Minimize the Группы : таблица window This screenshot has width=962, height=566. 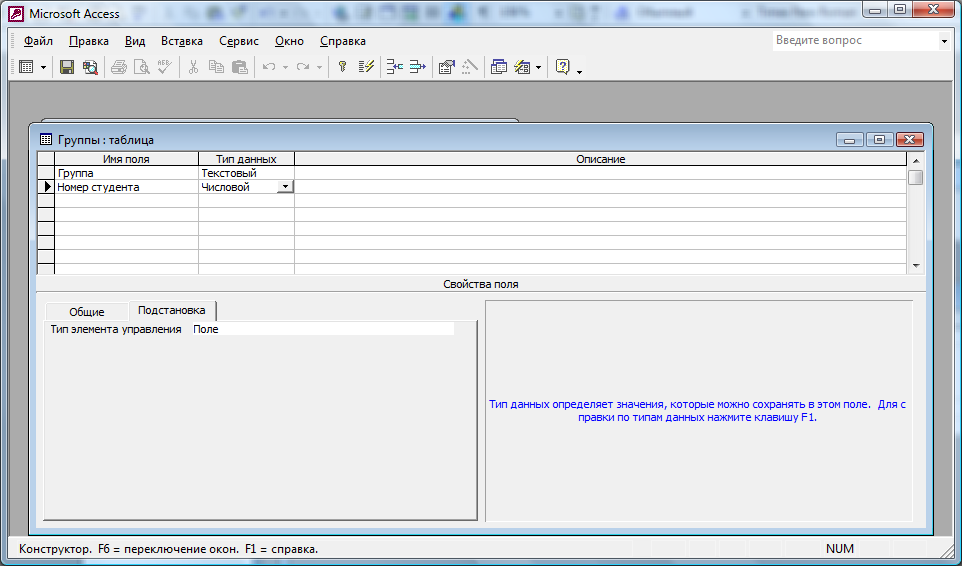pos(850,140)
